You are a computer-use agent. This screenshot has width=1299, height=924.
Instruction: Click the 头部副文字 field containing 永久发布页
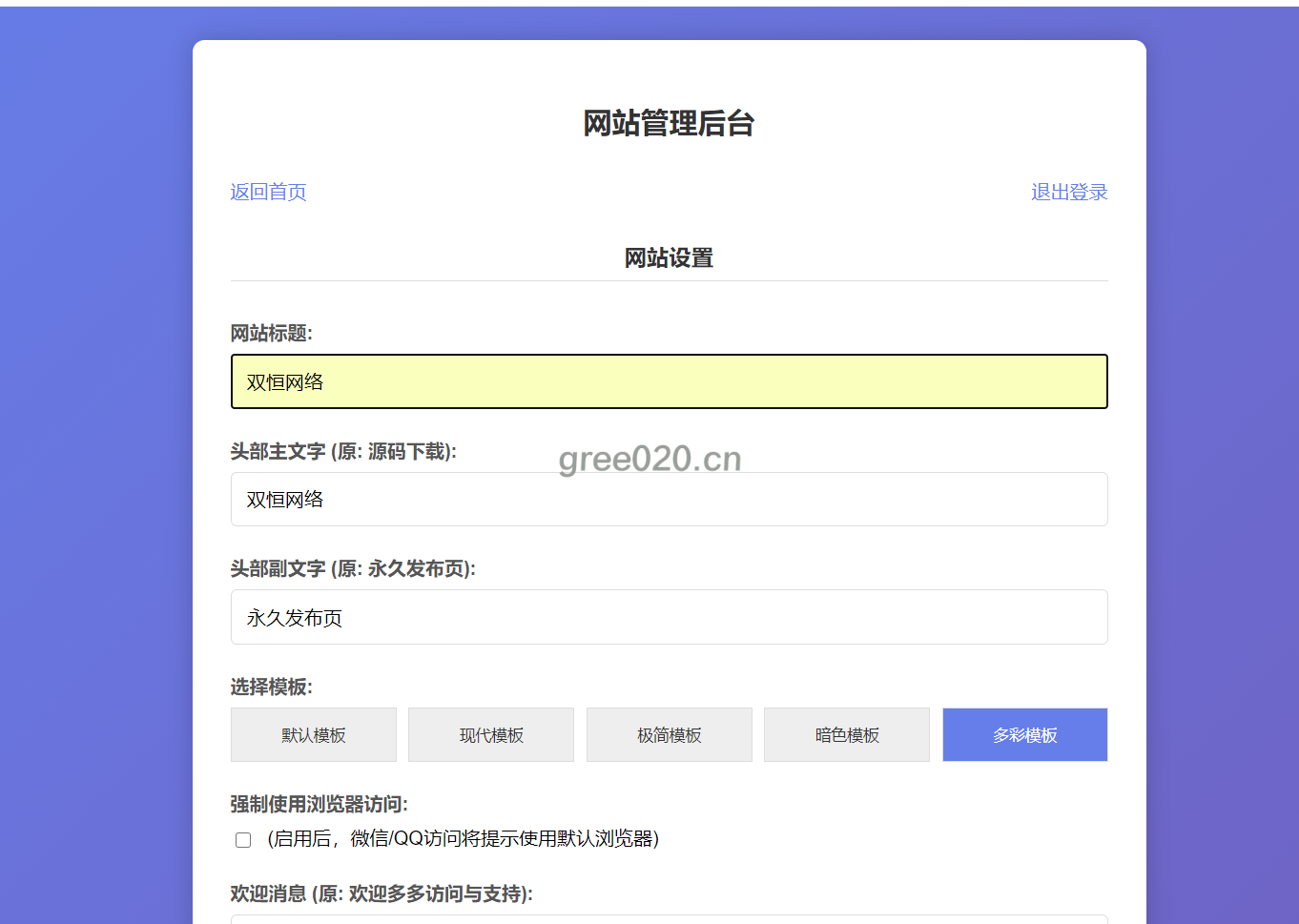[x=669, y=617]
